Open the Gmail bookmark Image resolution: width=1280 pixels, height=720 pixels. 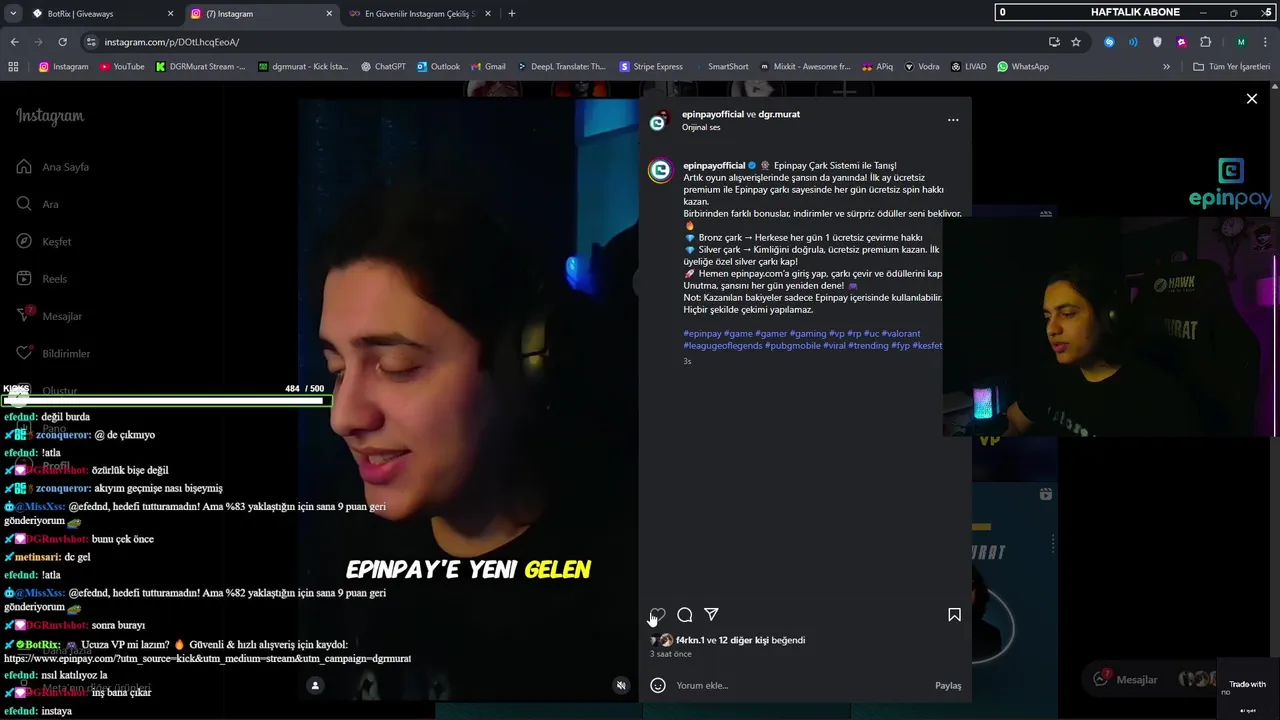click(488, 67)
